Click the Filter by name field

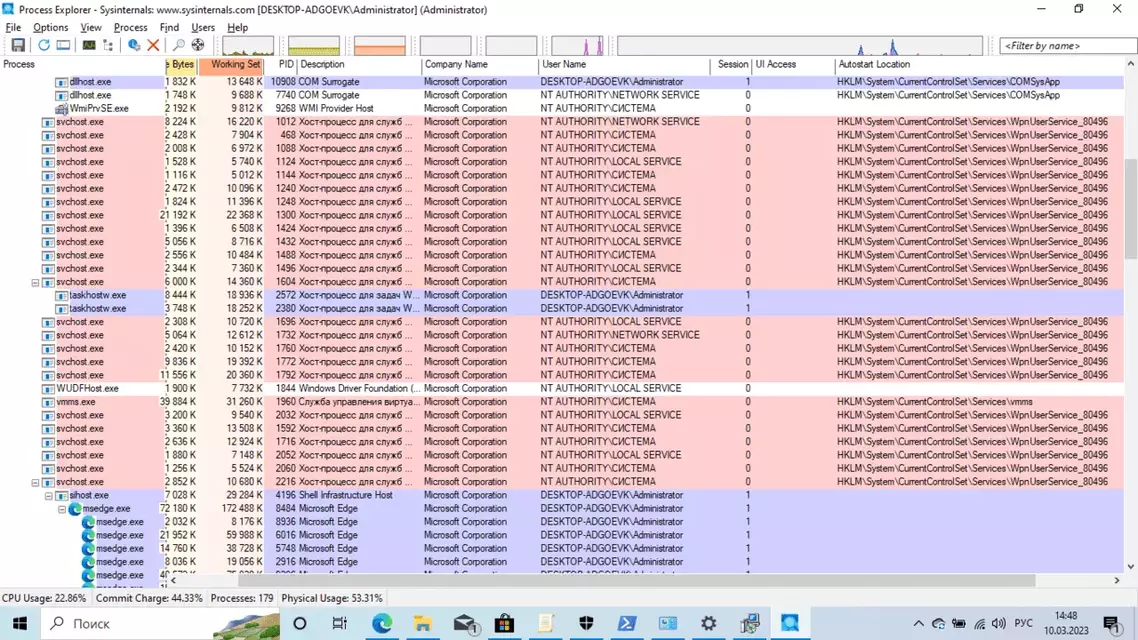click(1067, 46)
